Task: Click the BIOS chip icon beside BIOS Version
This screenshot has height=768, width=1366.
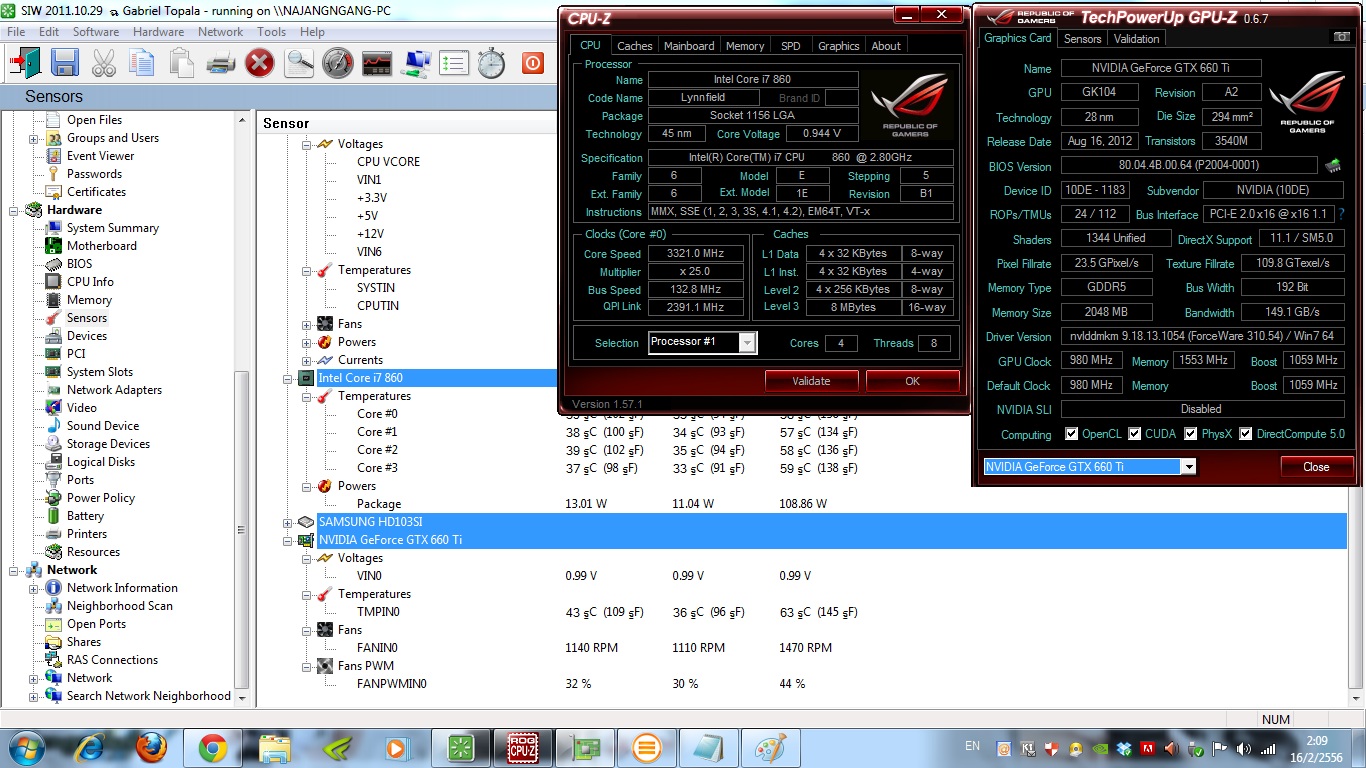Action: [x=1333, y=165]
